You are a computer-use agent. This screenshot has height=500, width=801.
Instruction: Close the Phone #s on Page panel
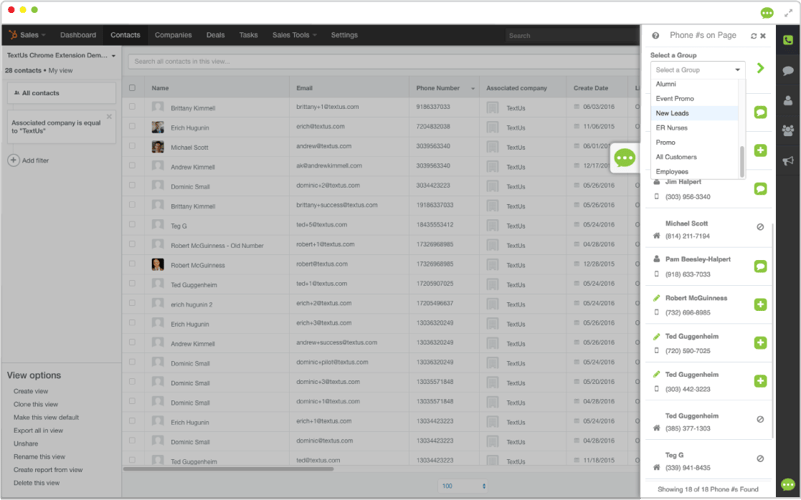(x=763, y=36)
